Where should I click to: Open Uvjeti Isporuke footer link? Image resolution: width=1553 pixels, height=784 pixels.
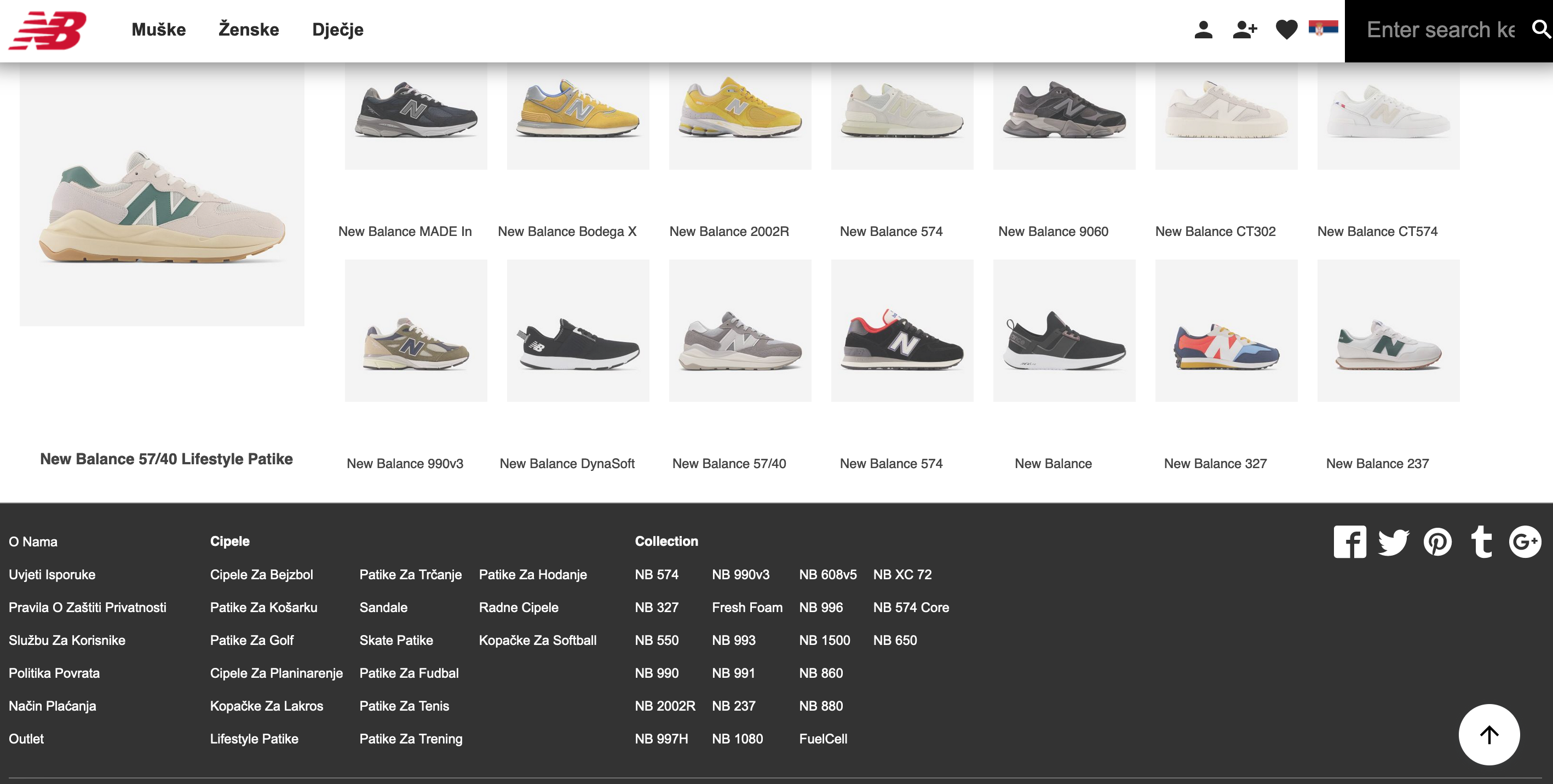coord(52,574)
